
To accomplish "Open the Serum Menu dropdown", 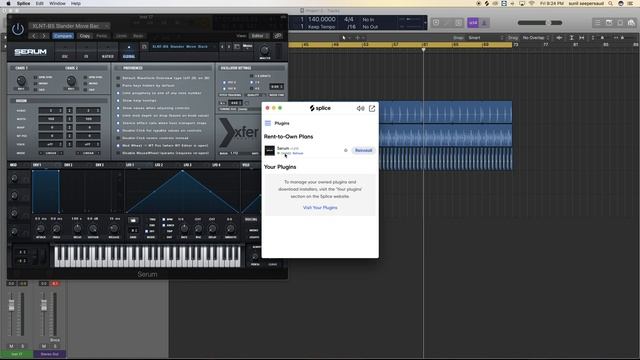I will [x=247, y=47].
